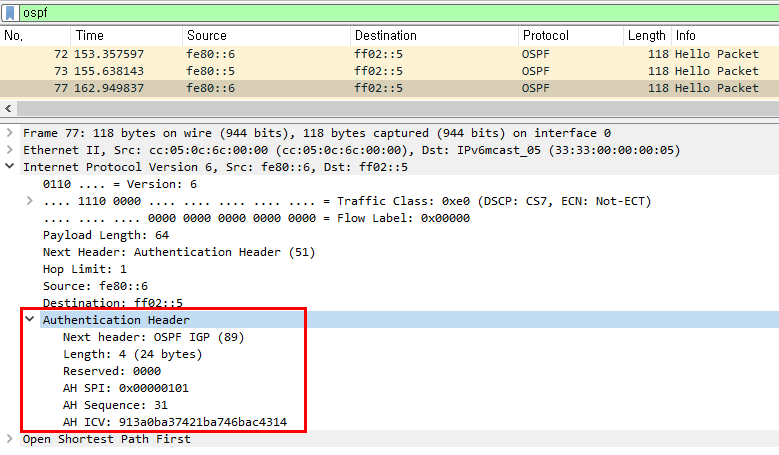Viewport: 779px width, 455px height.
Task: Click the display filter bookmark icon
Action: coord(10,12)
